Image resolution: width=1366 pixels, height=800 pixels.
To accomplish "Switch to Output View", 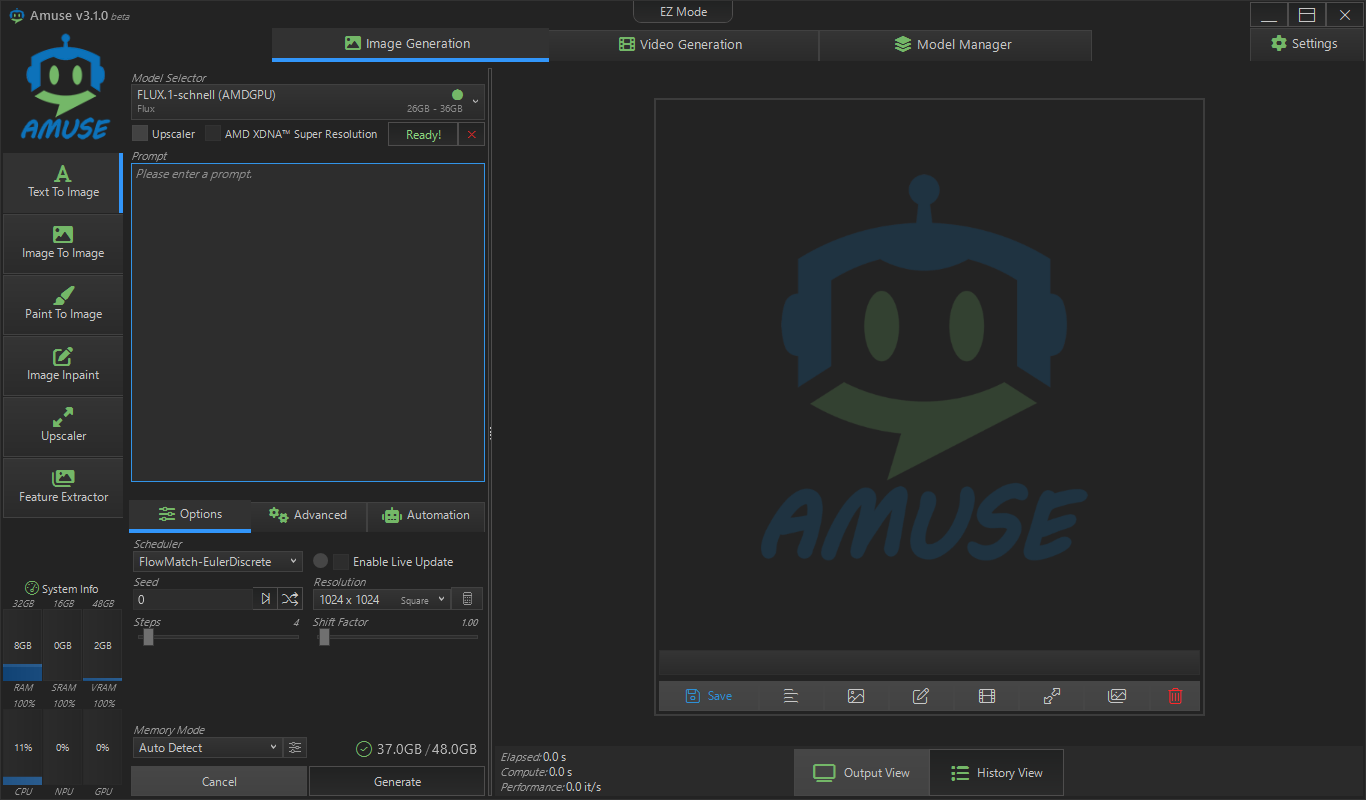I will [862, 773].
